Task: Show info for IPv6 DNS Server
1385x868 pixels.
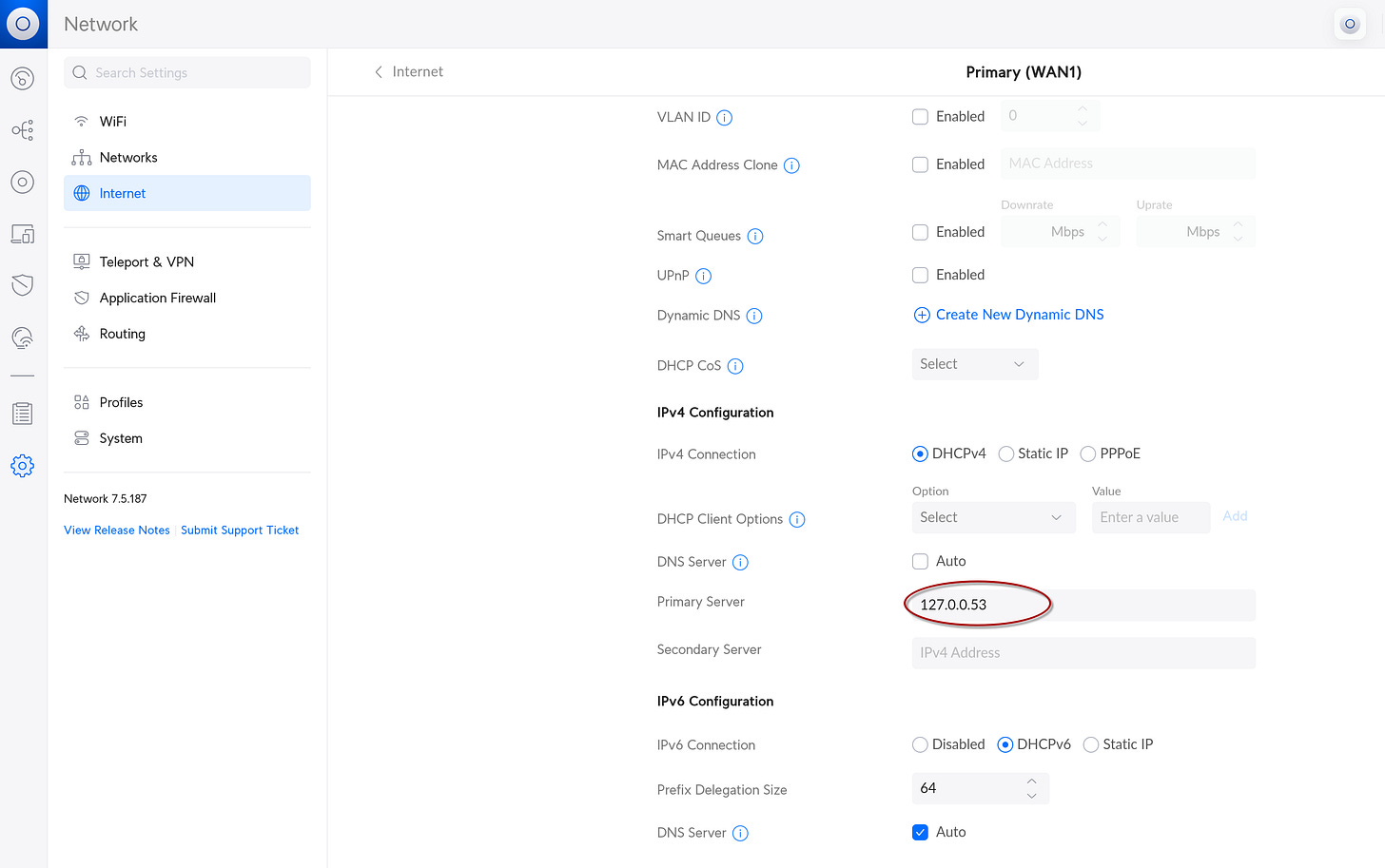Action: [740, 834]
